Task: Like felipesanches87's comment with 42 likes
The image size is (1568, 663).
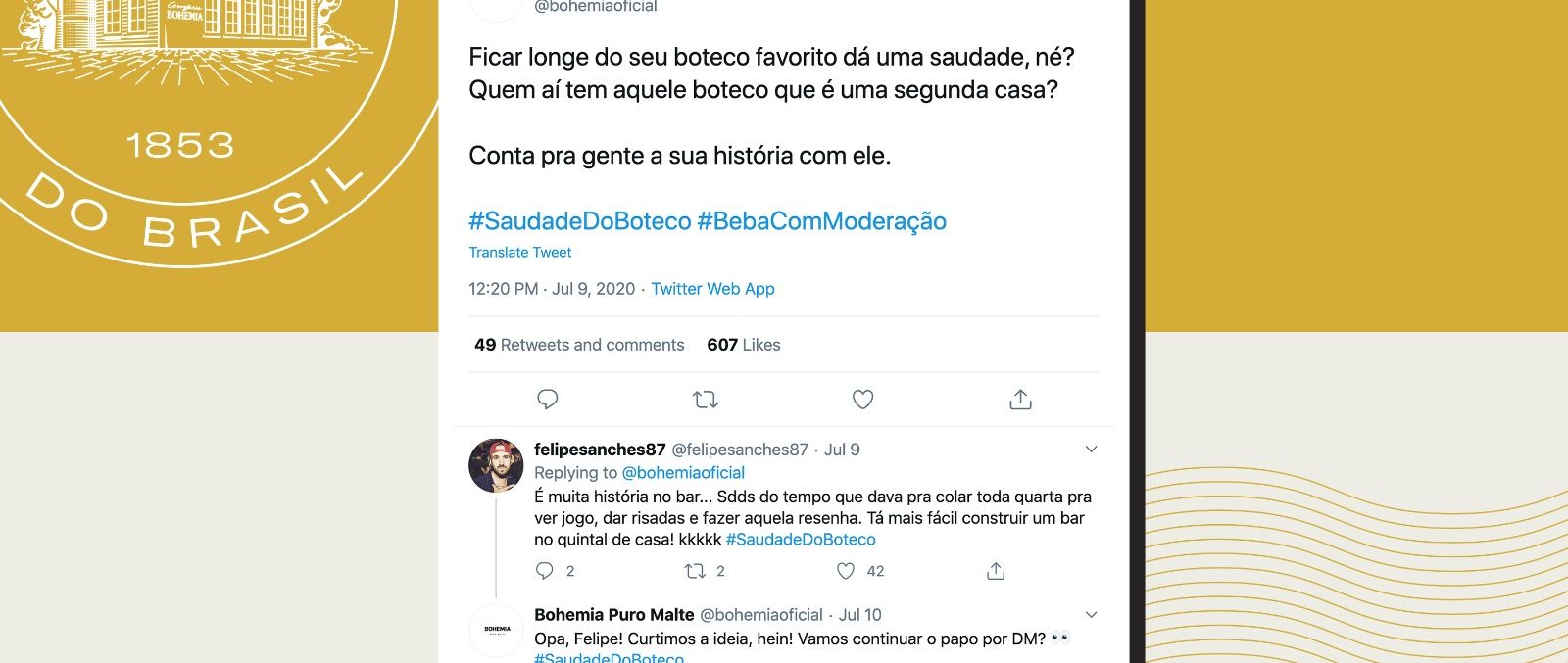Action: tap(846, 571)
